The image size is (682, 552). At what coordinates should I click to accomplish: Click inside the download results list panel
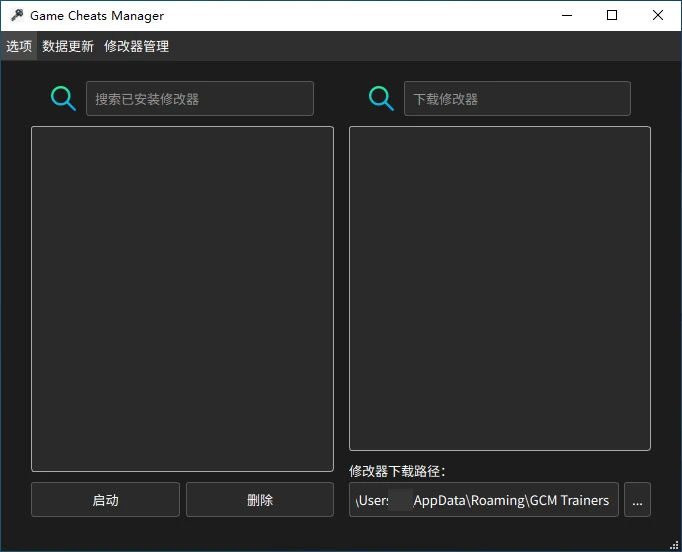point(500,288)
